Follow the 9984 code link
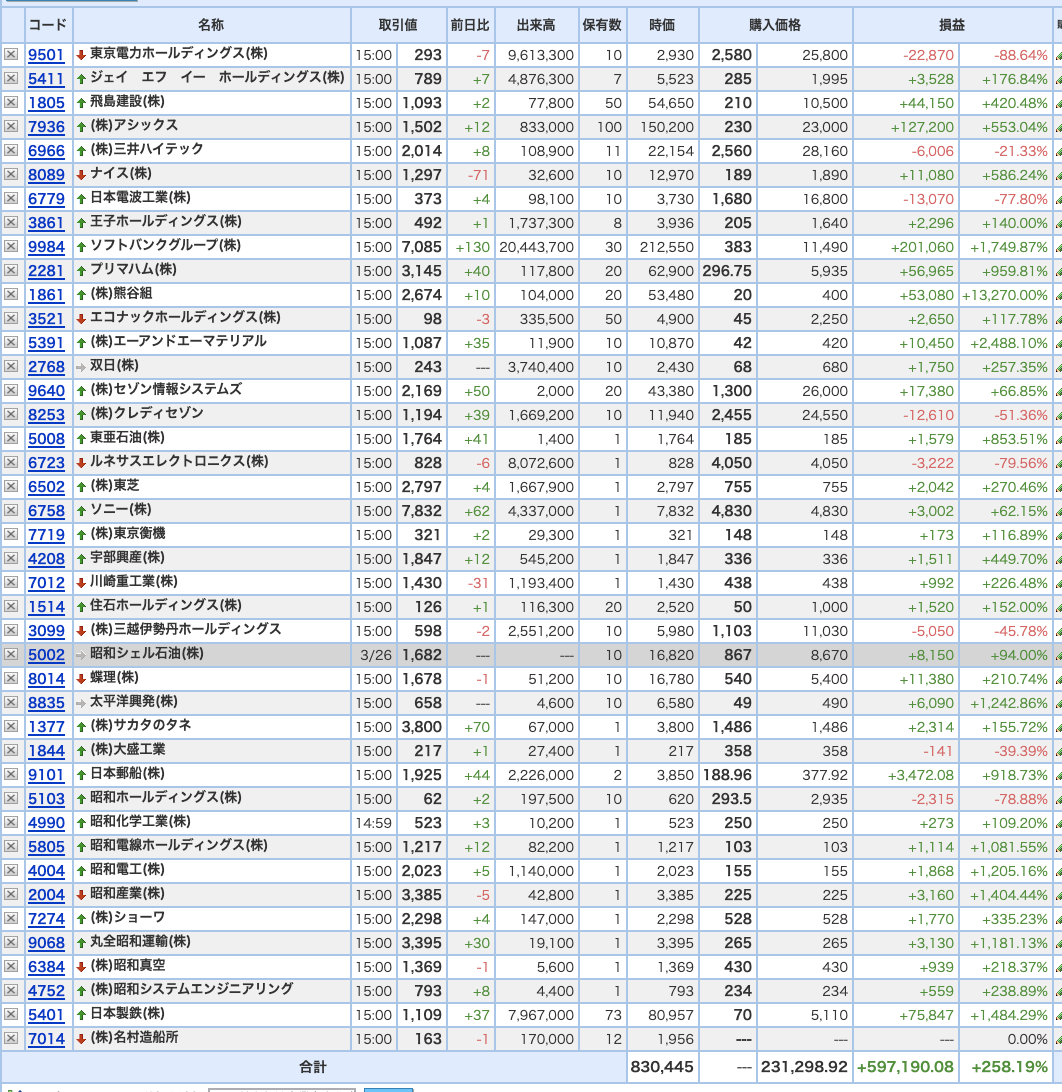This screenshot has height=1092, width=1062. [46, 247]
